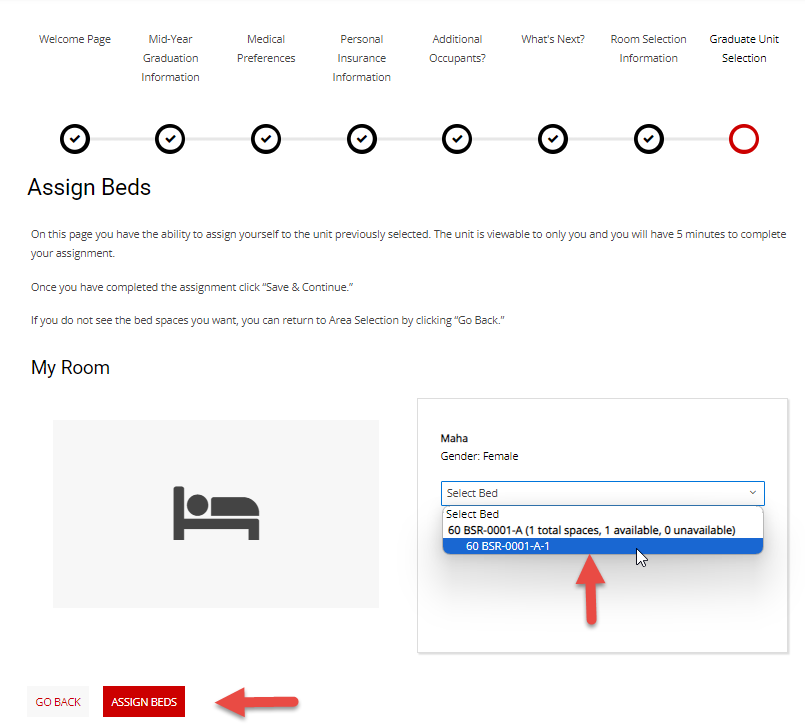Click the Mid-Year Graduation Information checkmark circle

coord(170,139)
